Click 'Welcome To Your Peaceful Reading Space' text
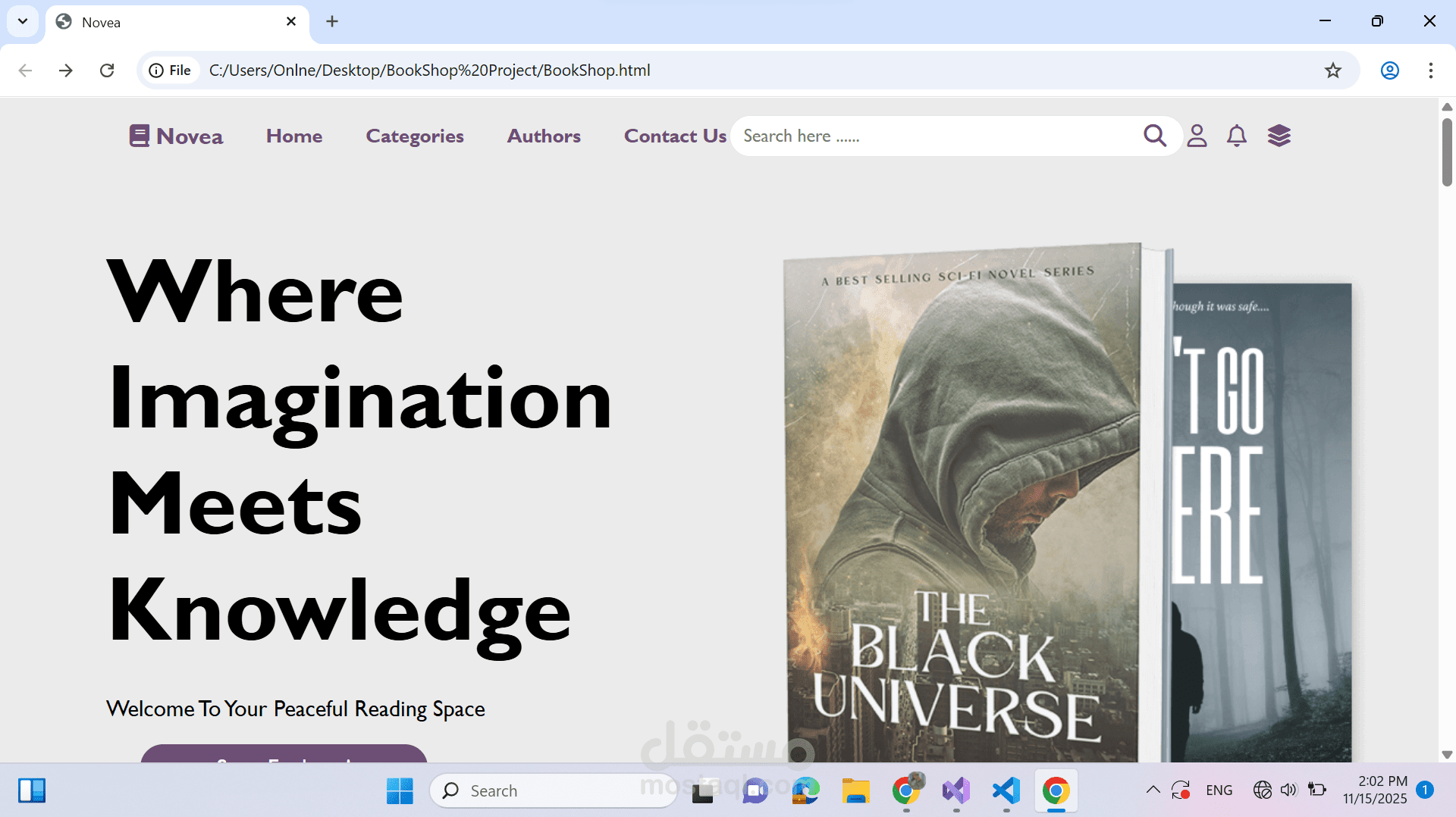 pyautogui.click(x=296, y=709)
